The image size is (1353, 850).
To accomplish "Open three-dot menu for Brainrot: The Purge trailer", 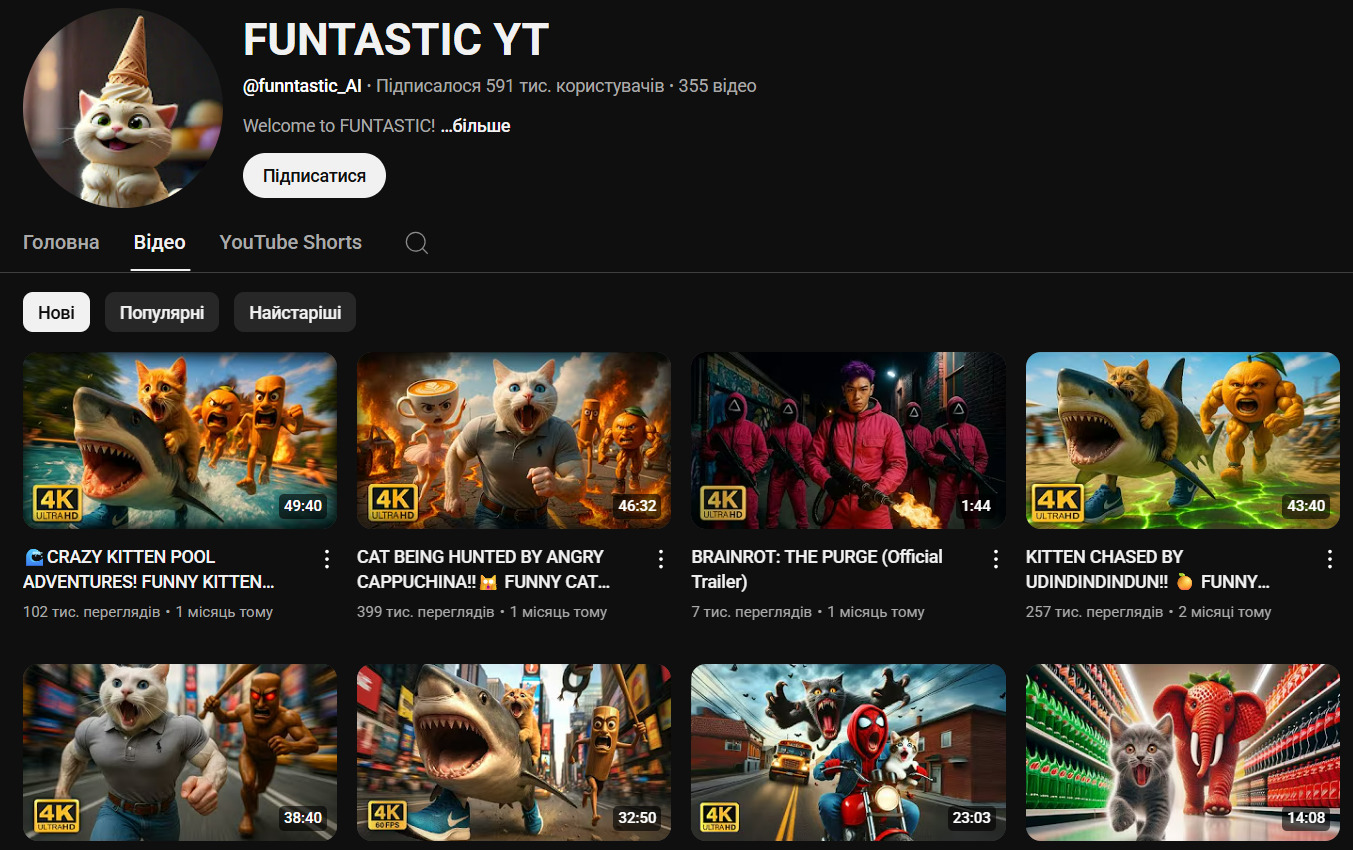I will pyautogui.click(x=996, y=559).
